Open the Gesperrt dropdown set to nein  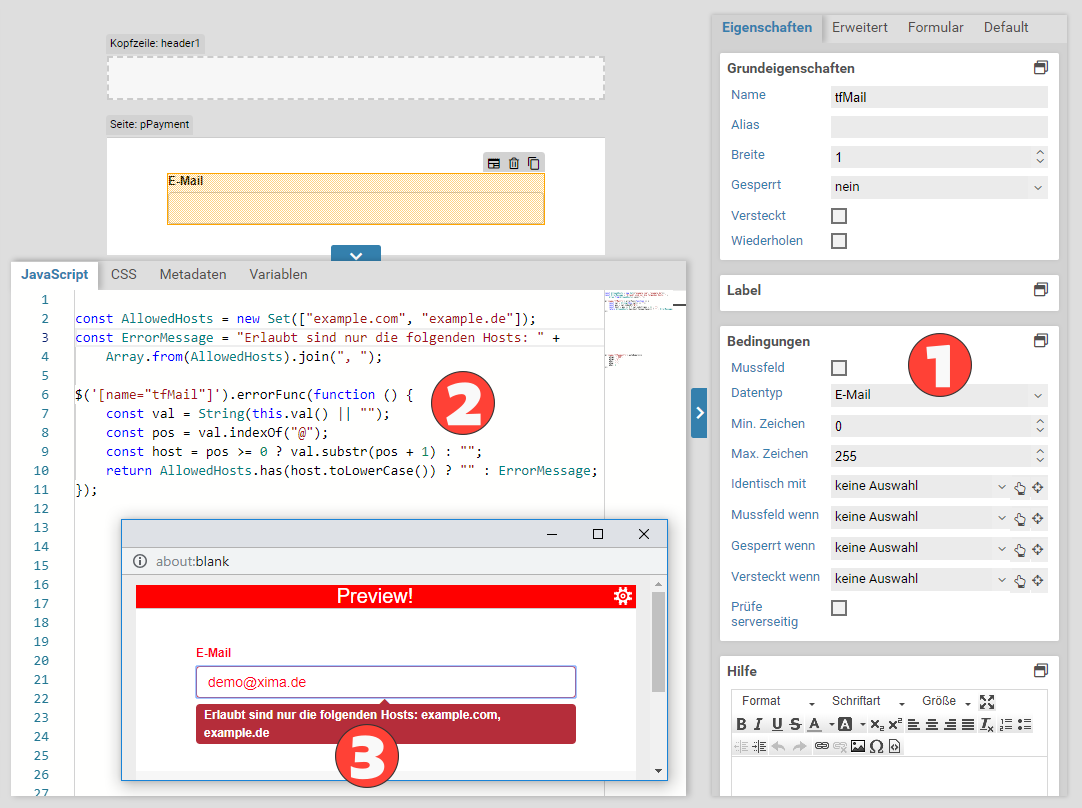(938, 187)
